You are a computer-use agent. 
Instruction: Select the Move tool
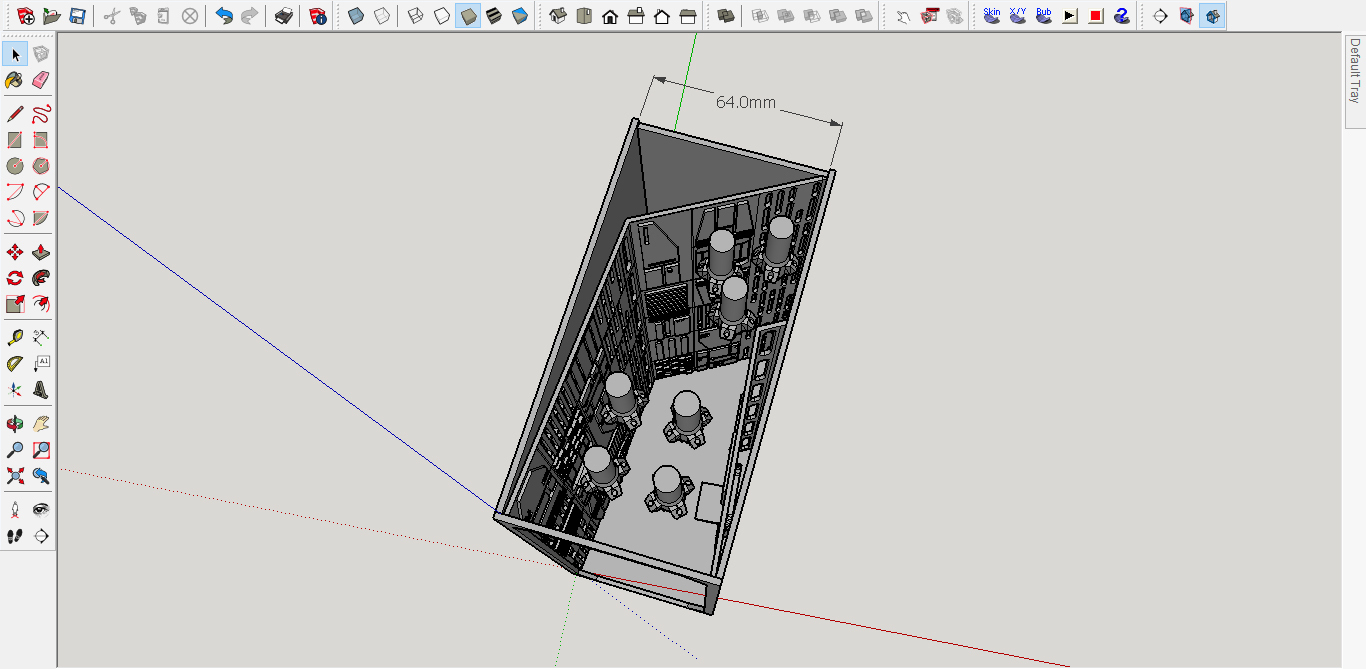point(15,252)
